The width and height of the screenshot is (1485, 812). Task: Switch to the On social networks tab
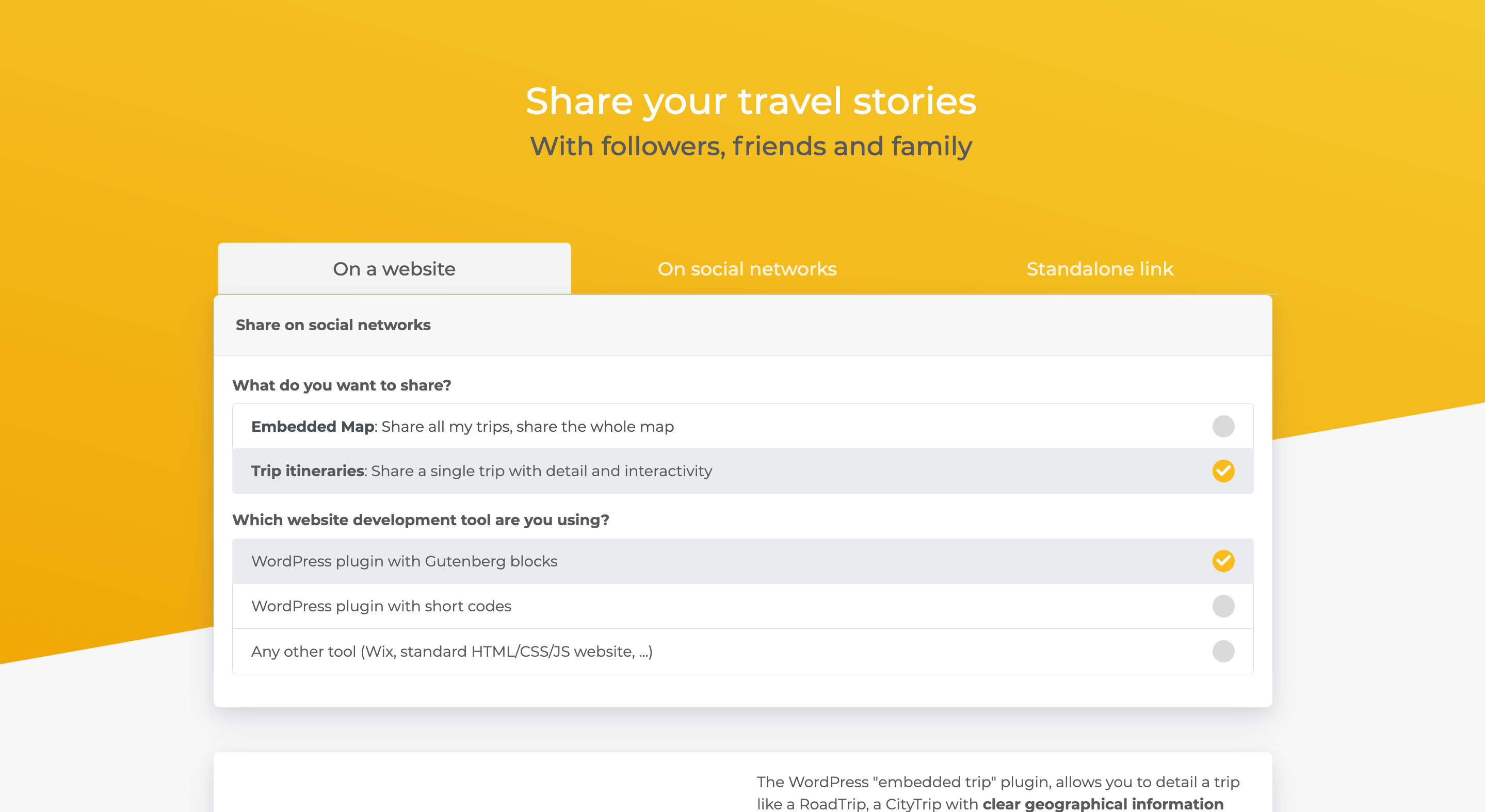[x=747, y=269]
